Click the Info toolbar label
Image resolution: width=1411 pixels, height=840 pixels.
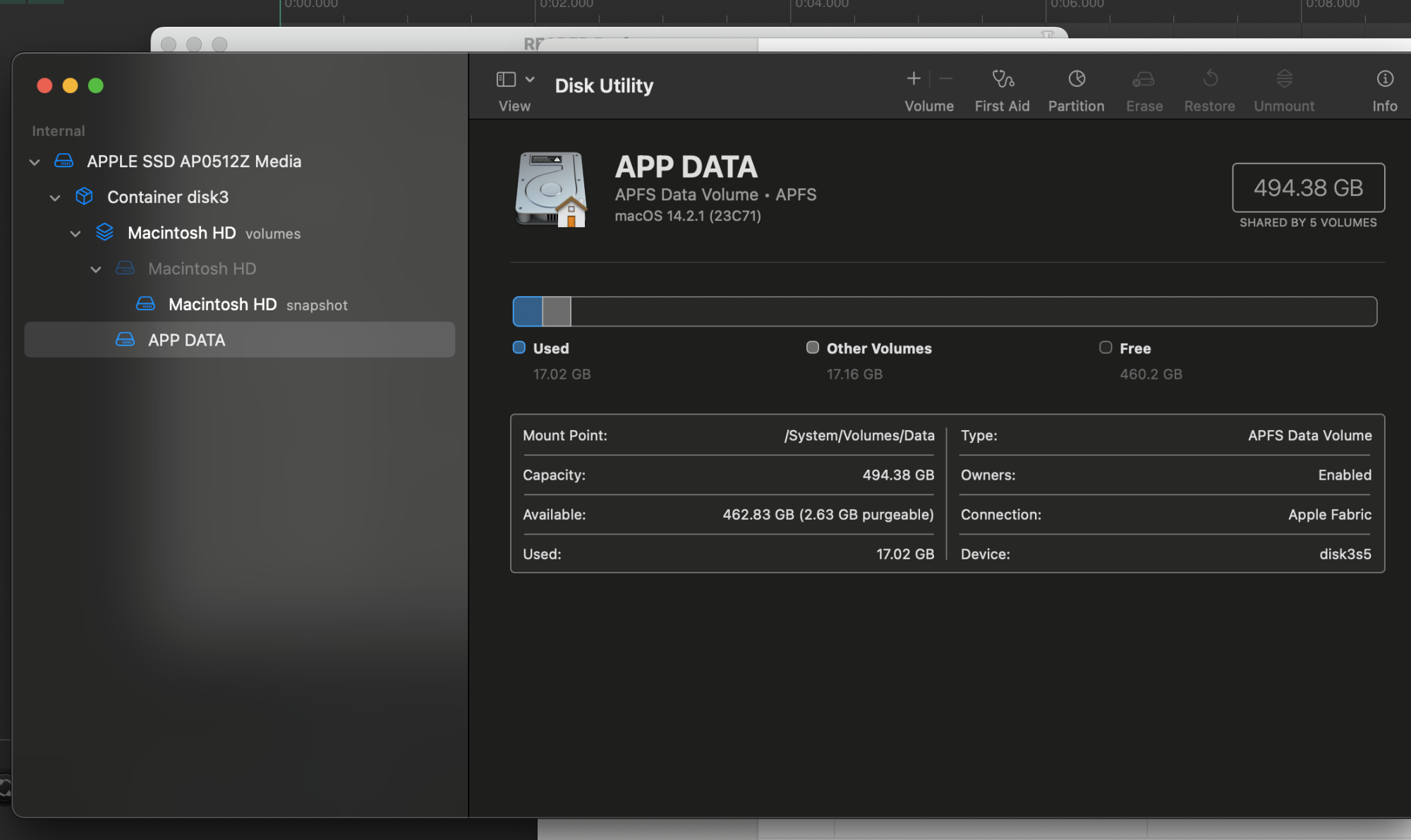(1384, 106)
